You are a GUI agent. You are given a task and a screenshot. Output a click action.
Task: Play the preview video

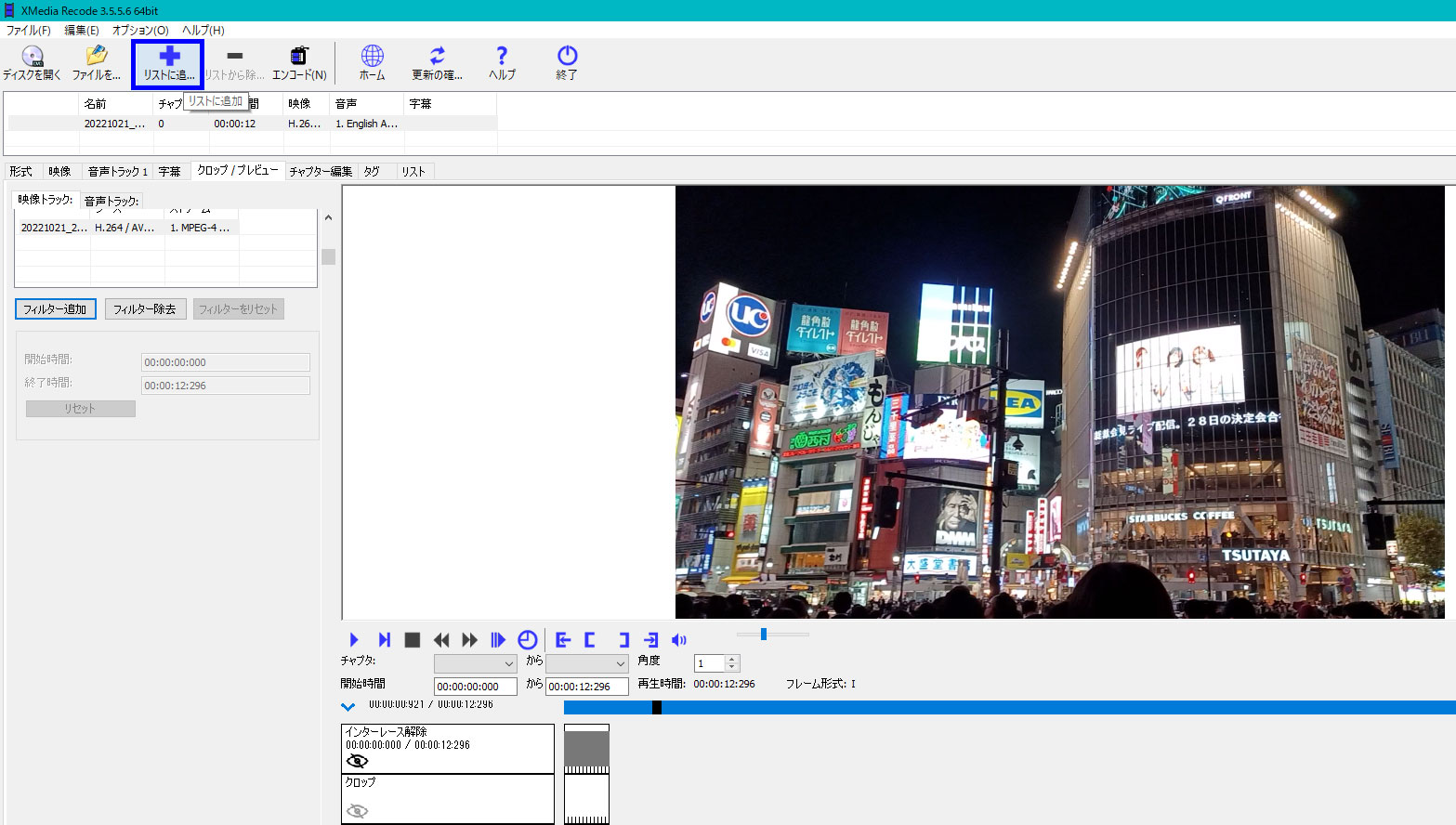(x=354, y=639)
